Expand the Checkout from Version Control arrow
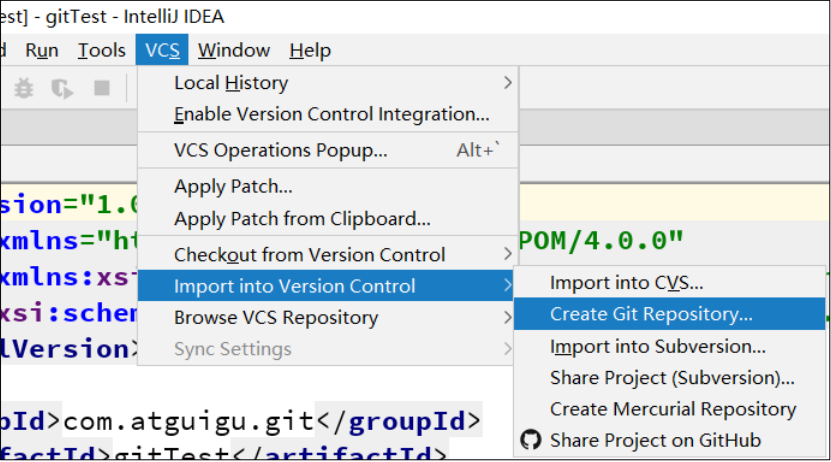 tap(508, 255)
